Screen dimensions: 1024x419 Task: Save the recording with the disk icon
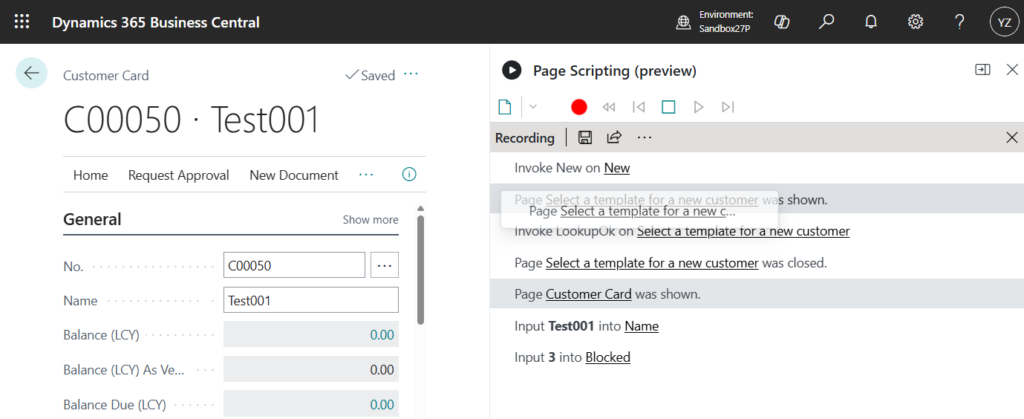coord(586,138)
